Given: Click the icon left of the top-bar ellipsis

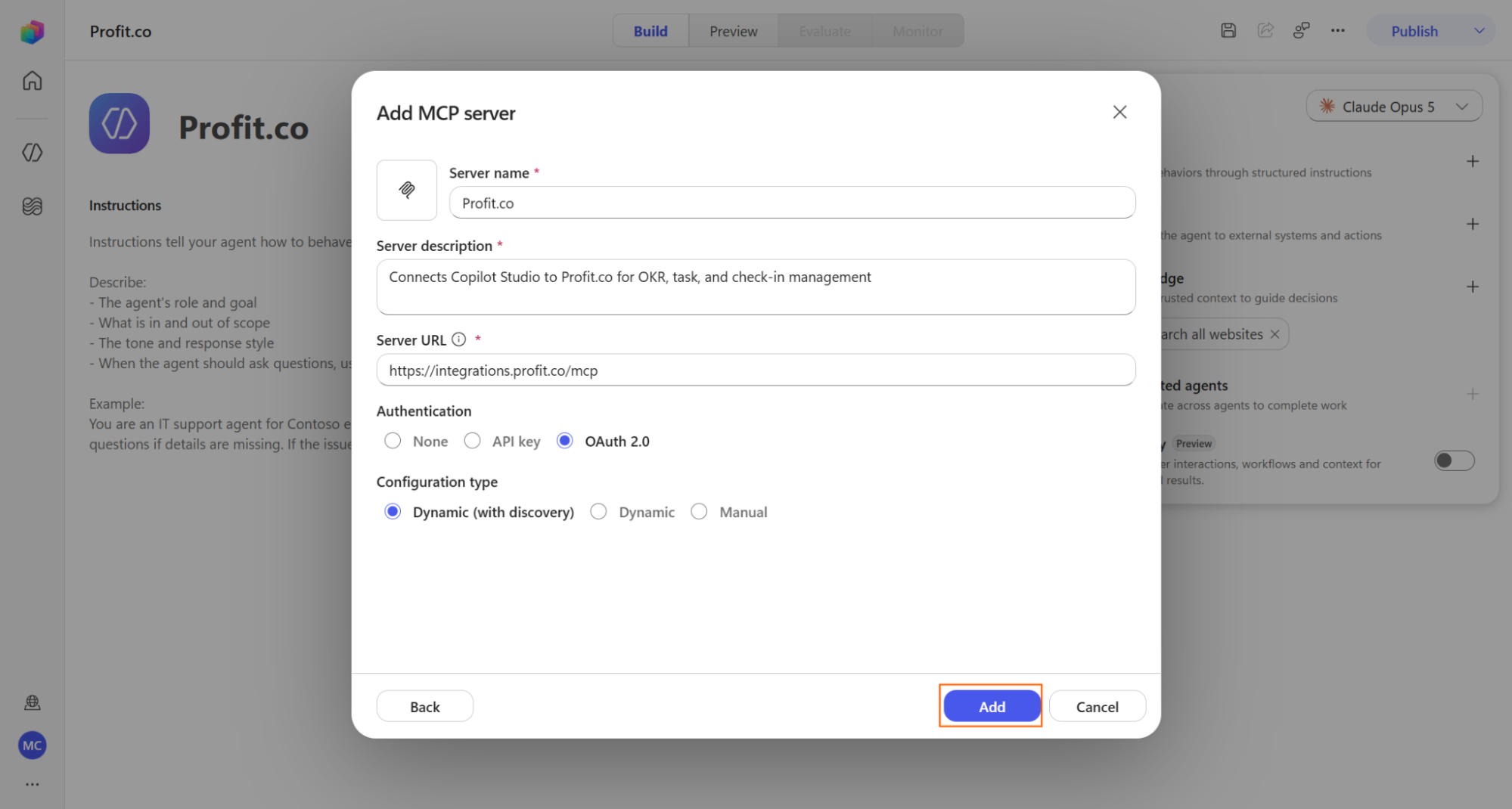Looking at the screenshot, I should (x=1301, y=30).
